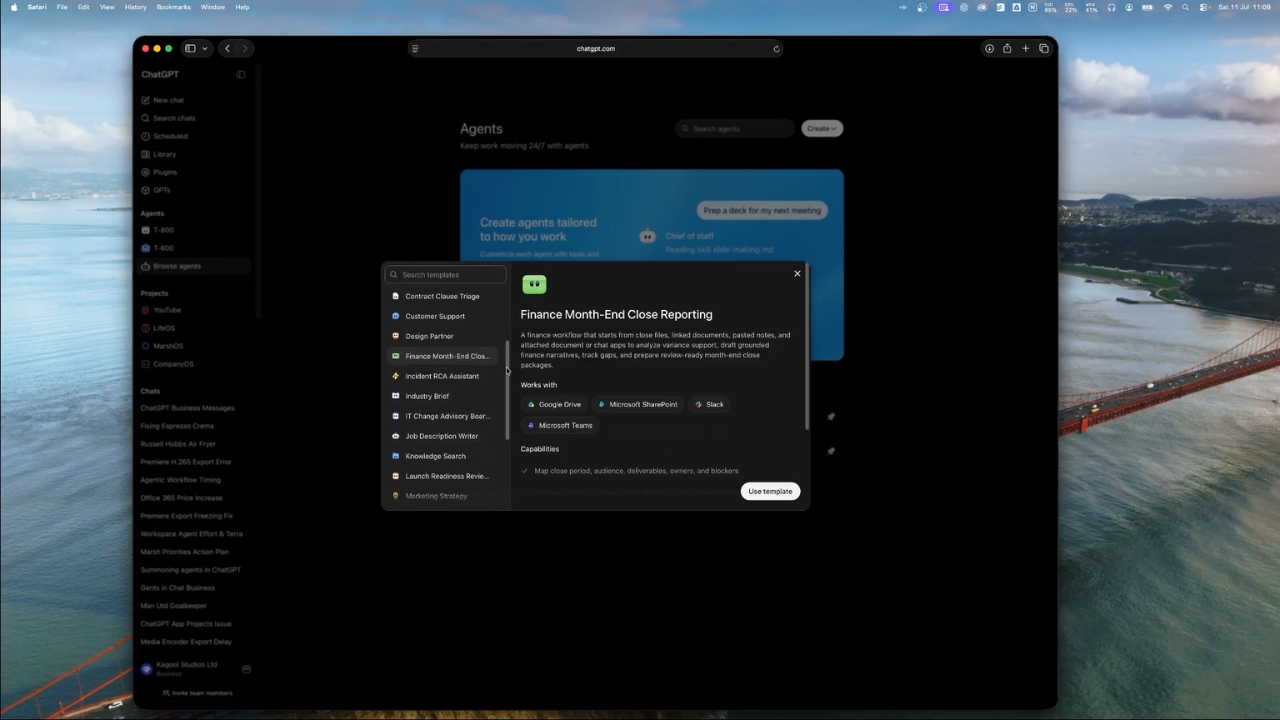
Task: Click the Google Drive integration chip
Action: coord(554,404)
